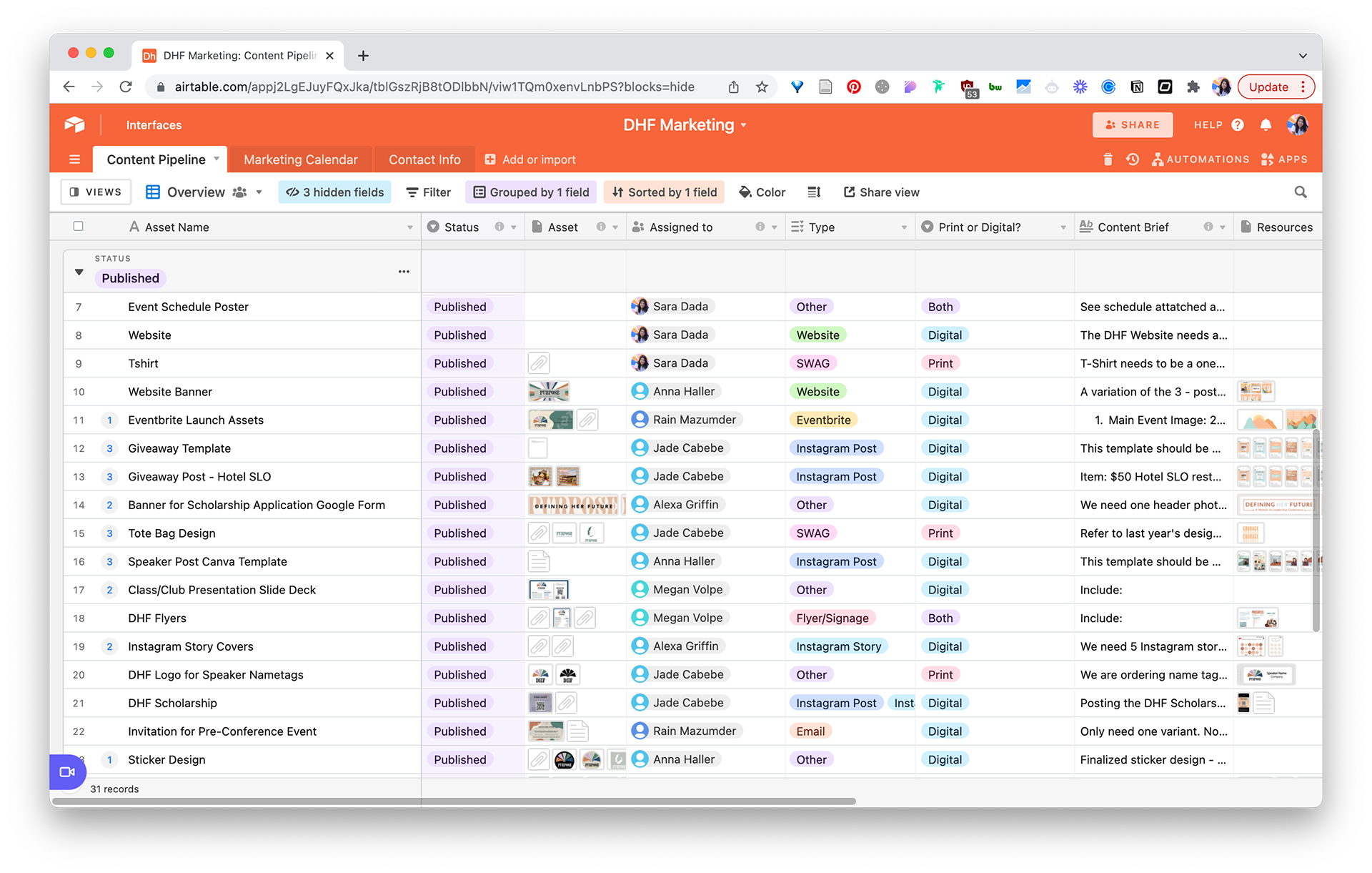Click the browser back arrow

(x=69, y=87)
